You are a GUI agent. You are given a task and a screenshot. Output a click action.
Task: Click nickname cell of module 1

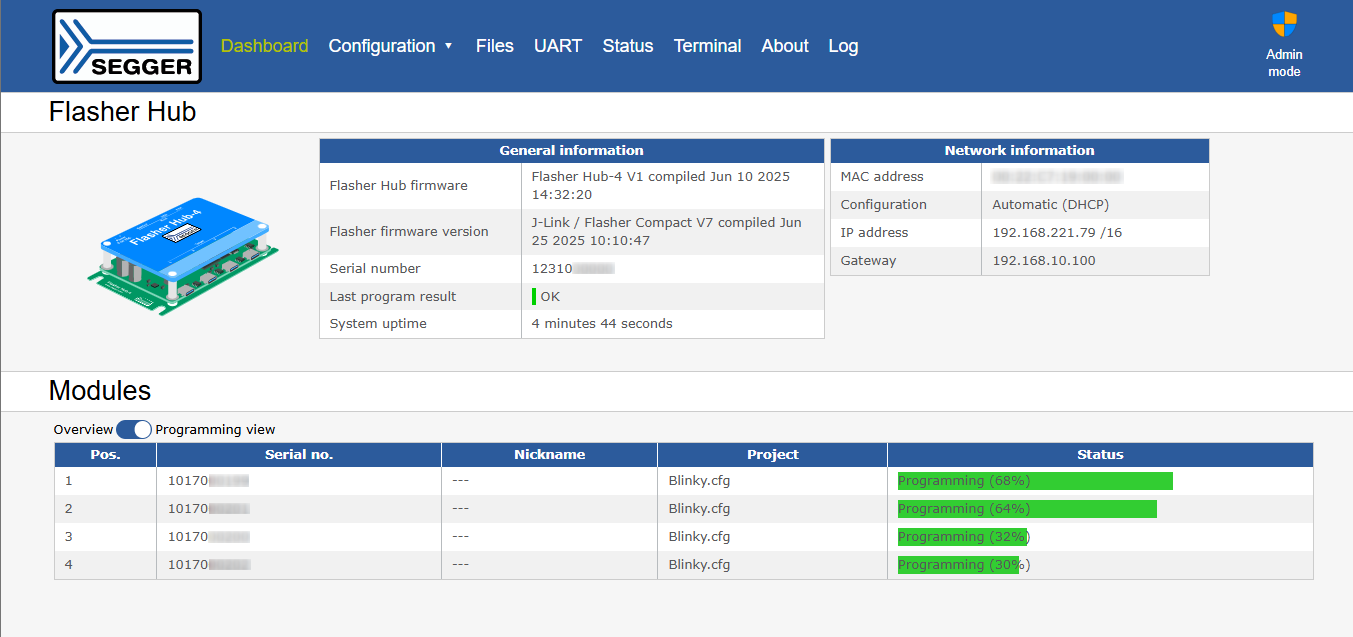click(549, 481)
